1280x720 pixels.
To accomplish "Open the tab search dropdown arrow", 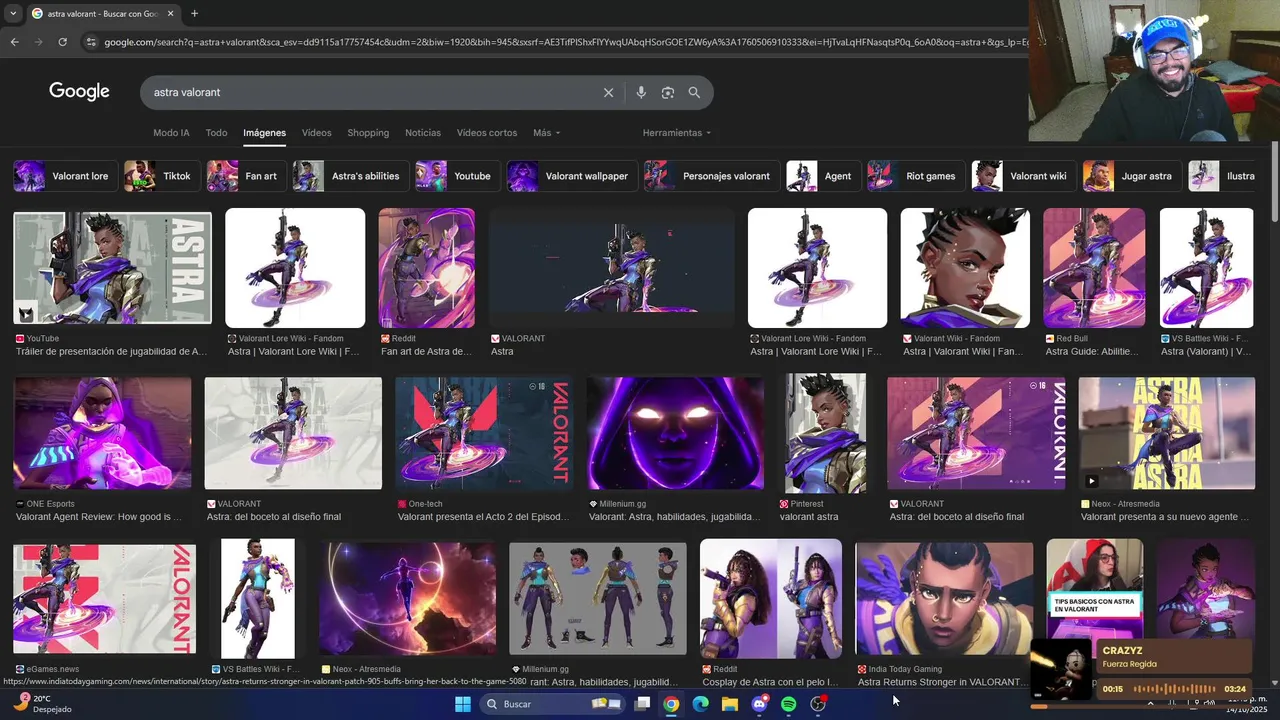I will click(x=12, y=13).
